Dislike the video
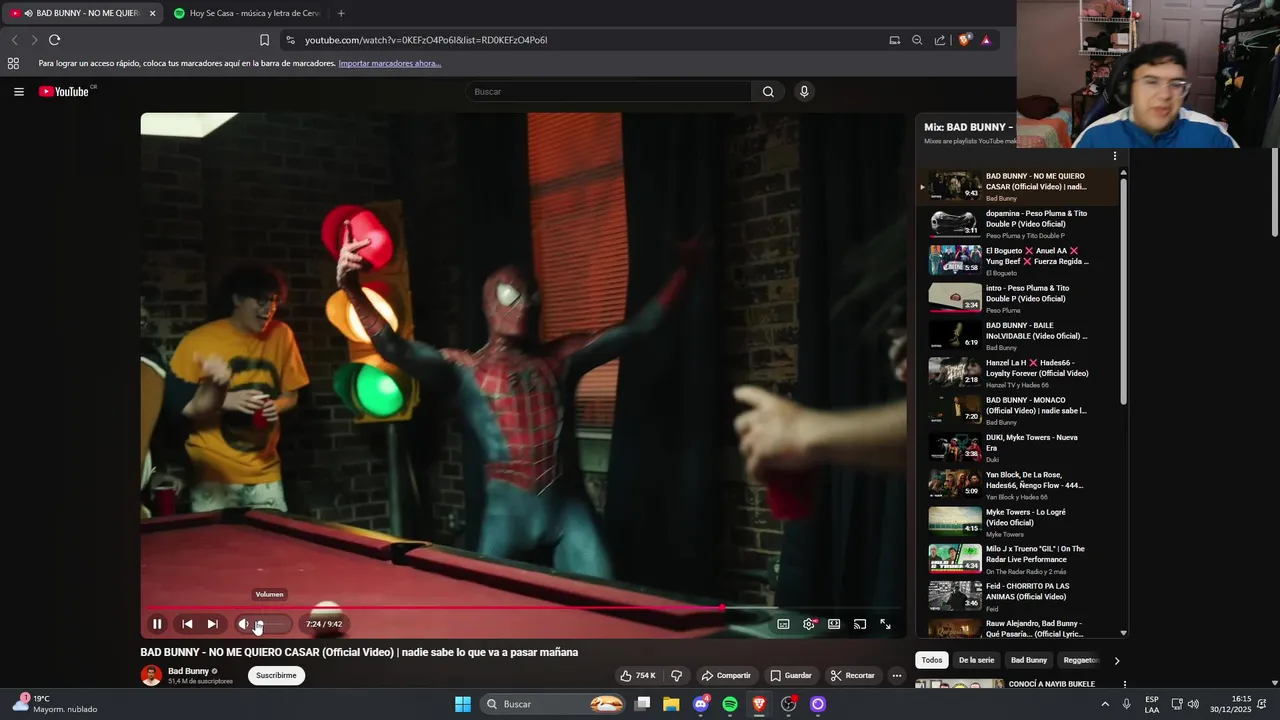This screenshot has height=720, width=1280. pos(677,675)
